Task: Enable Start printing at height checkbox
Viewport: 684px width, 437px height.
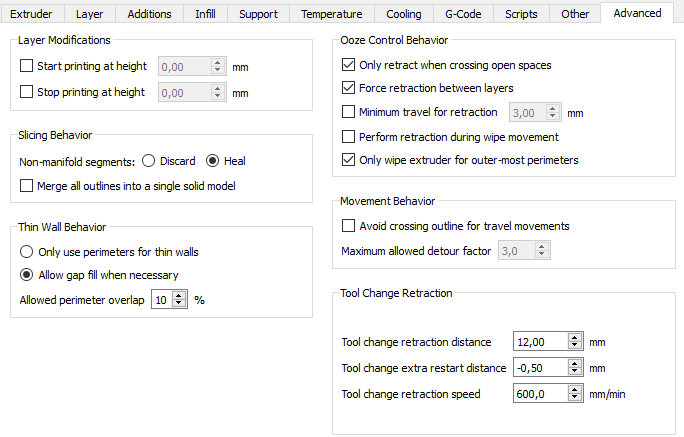Action: 27,67
